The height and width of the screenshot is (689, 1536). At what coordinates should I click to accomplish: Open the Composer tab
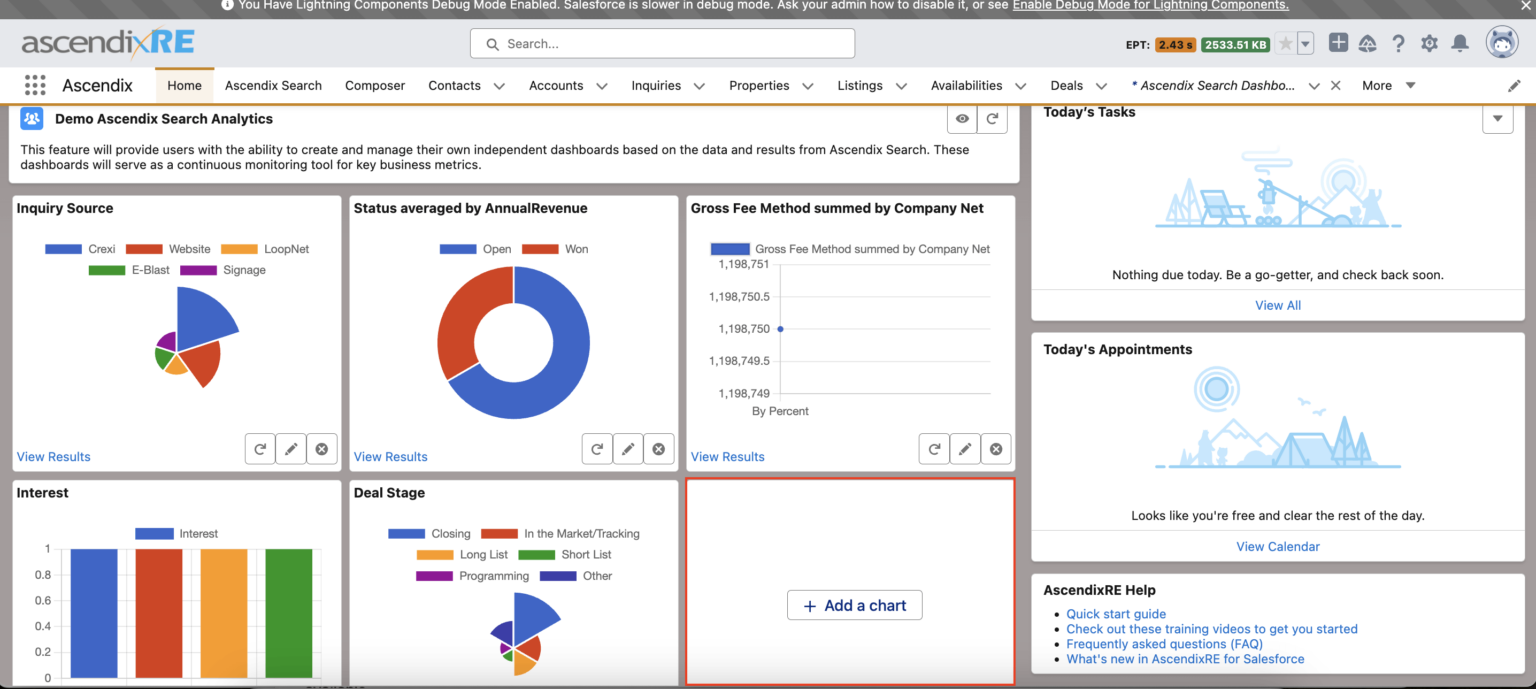pos(375,86)
